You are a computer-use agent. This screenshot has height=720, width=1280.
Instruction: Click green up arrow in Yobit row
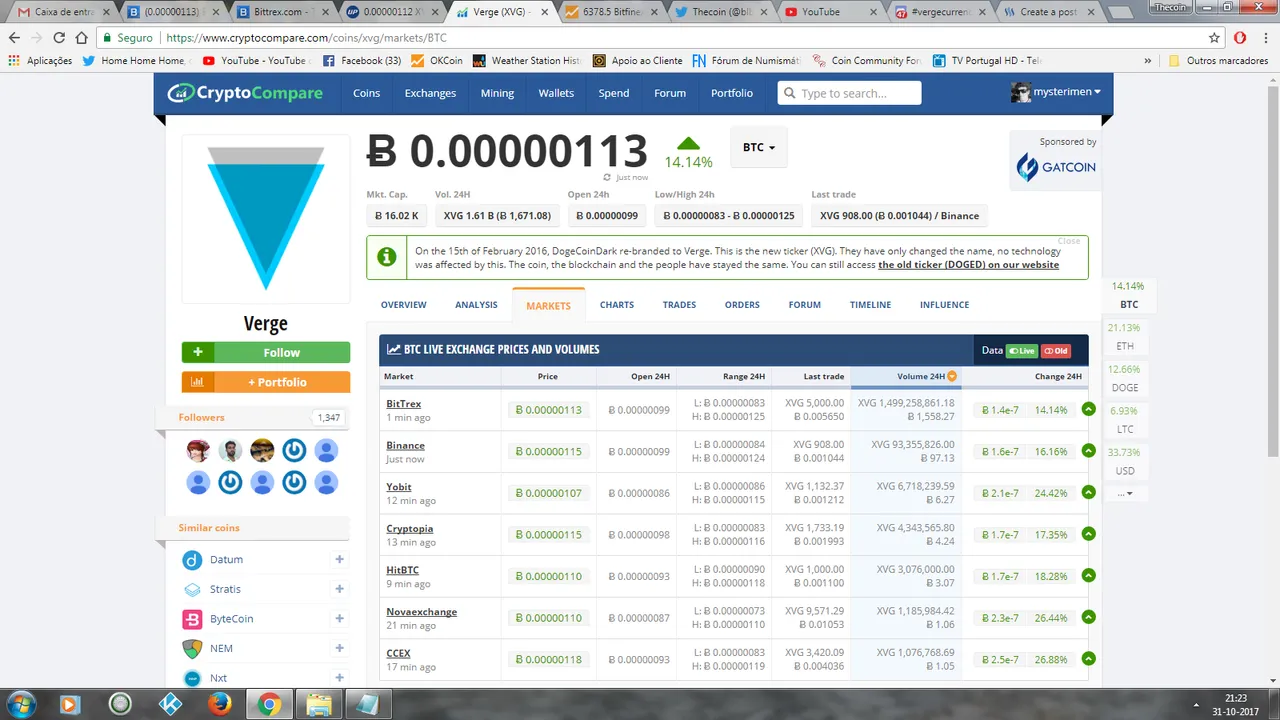pos(1089,492)
